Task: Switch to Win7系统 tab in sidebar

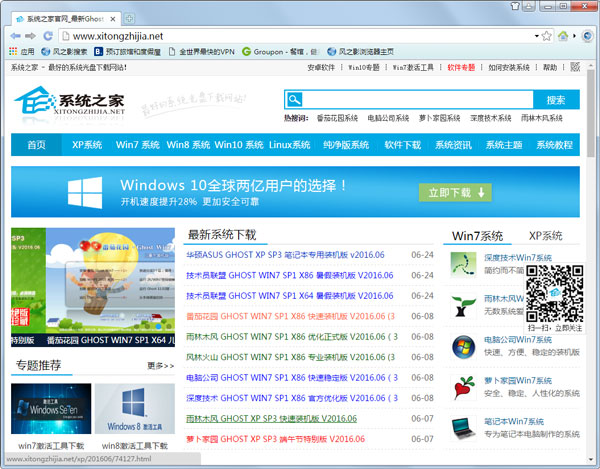Action: 477,236
